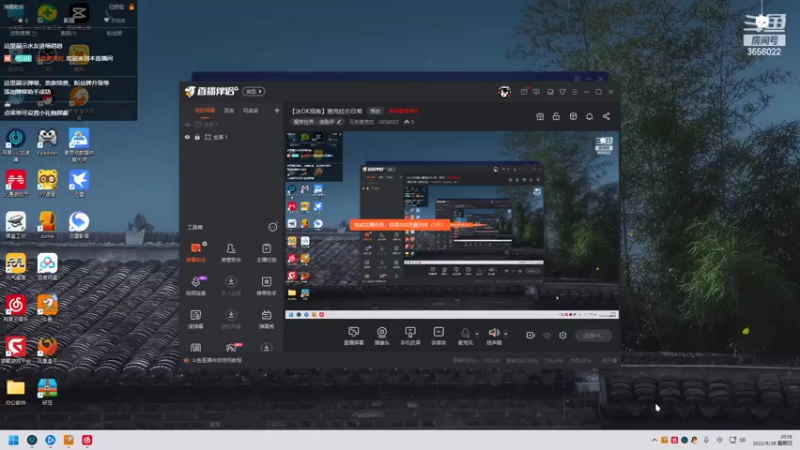The width and height of the screenshot is (800, 450).
Task: Click the orange task notification banner
Action: coord(399,224)
